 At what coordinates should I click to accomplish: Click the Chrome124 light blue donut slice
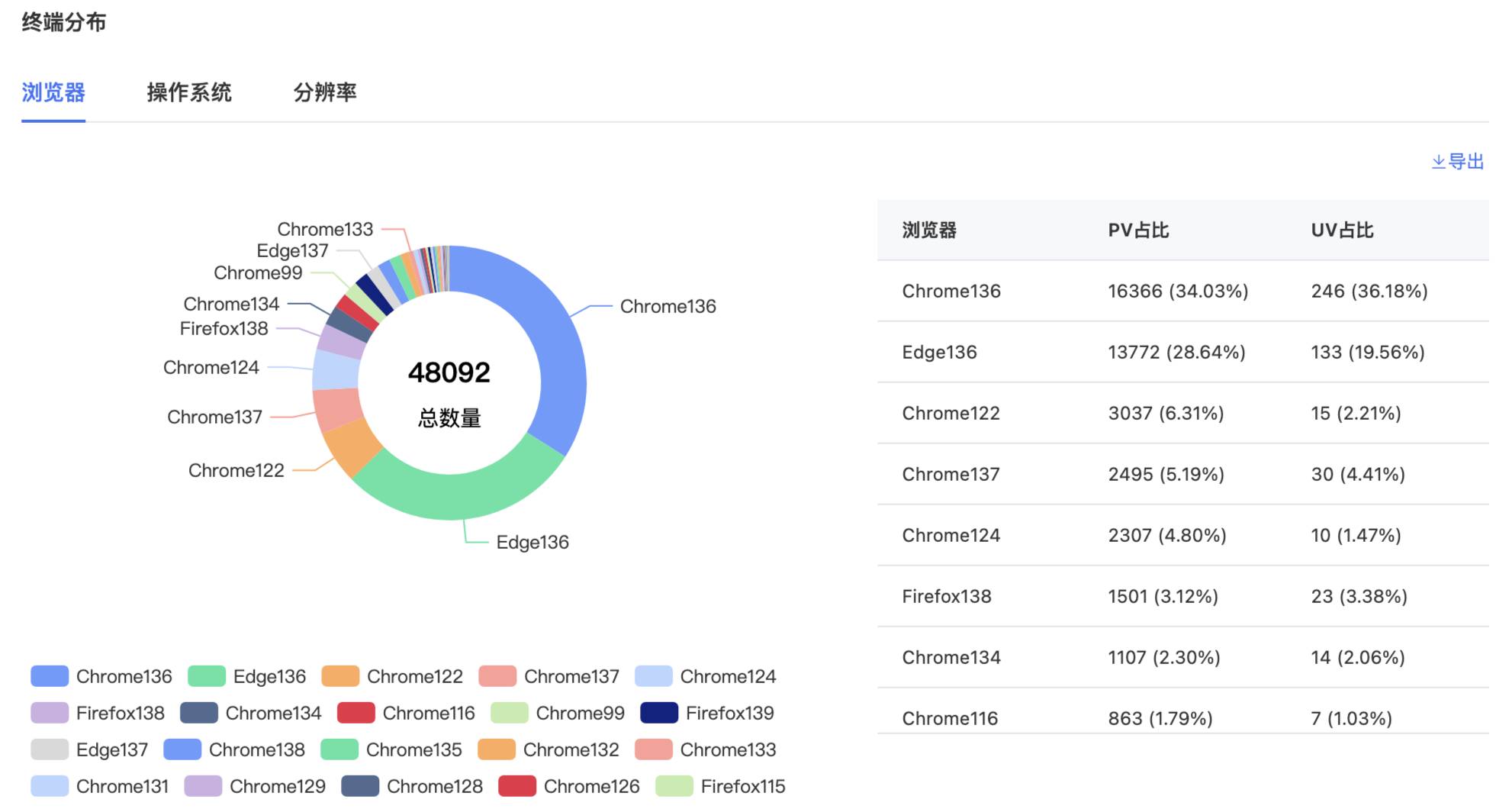click(x=336, y=371)
